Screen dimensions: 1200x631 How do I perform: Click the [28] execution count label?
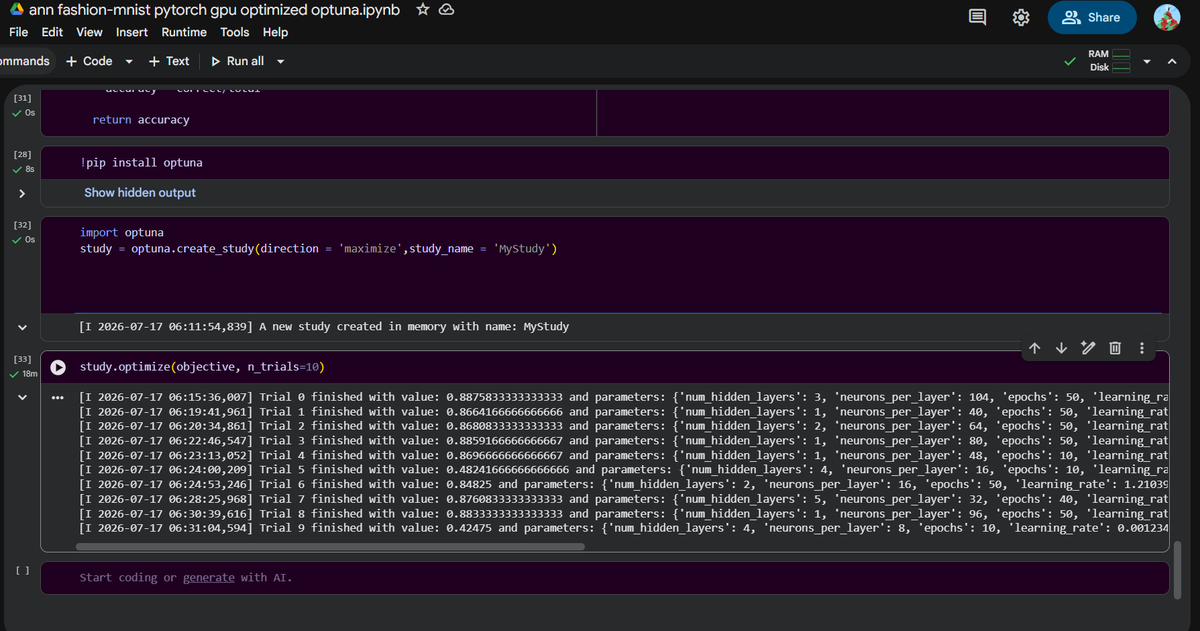point(21,155)
